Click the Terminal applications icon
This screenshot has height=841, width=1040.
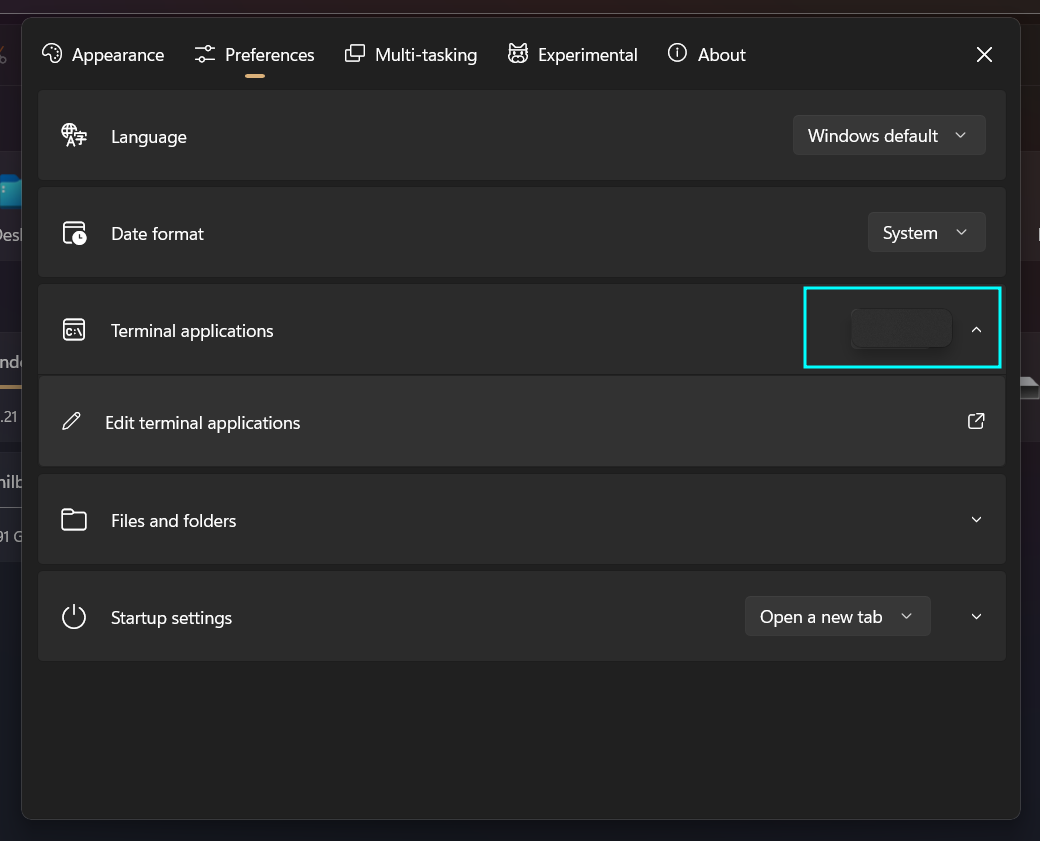point(73,328)
